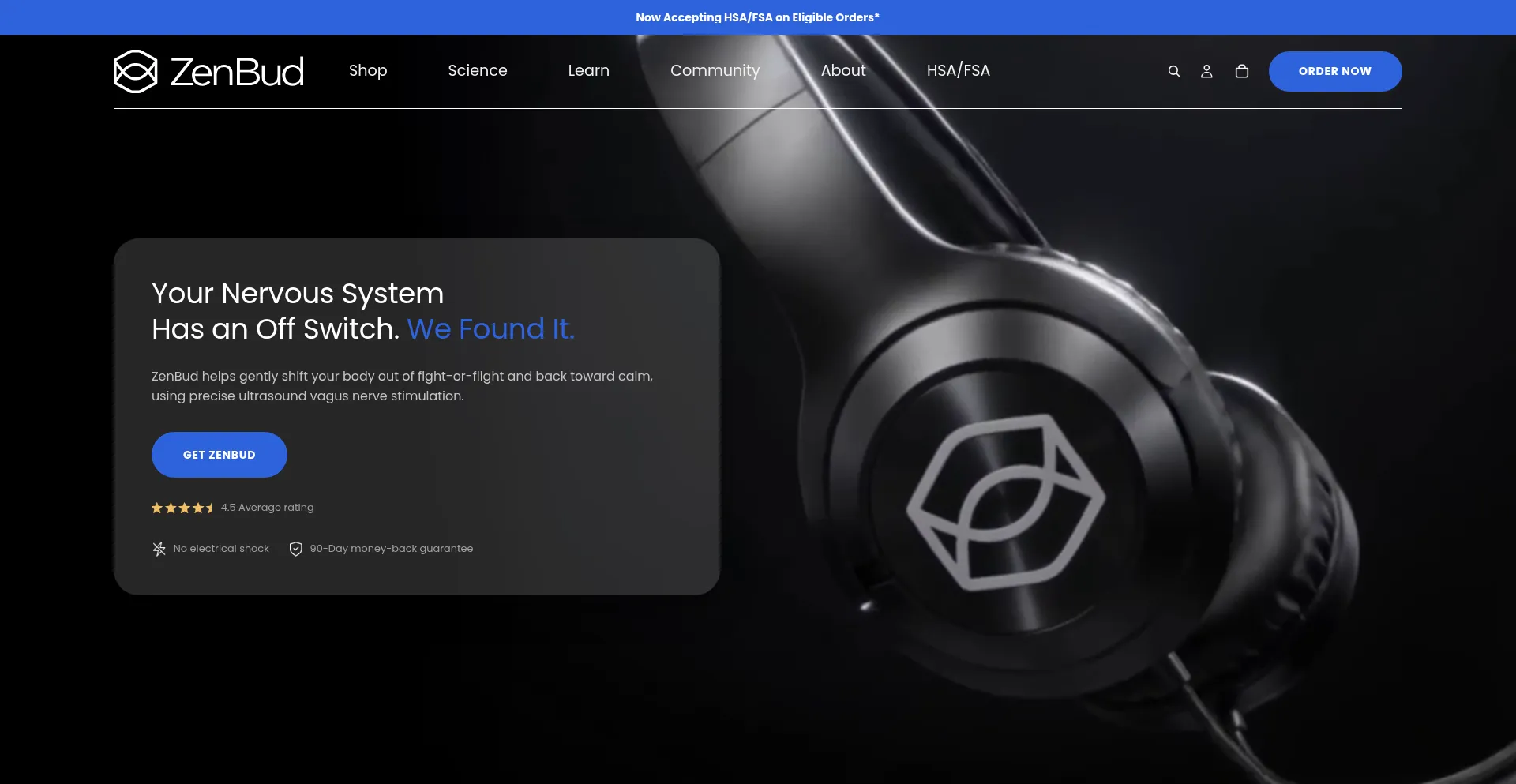Click the star rating icons
1516x784 pixels.
click(x=182, y=508)
